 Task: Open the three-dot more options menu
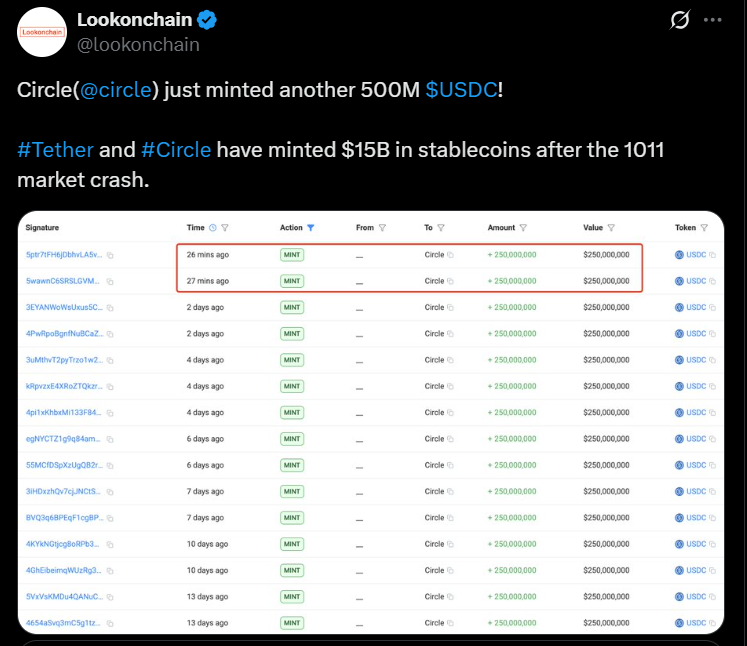tap(711, 20)
